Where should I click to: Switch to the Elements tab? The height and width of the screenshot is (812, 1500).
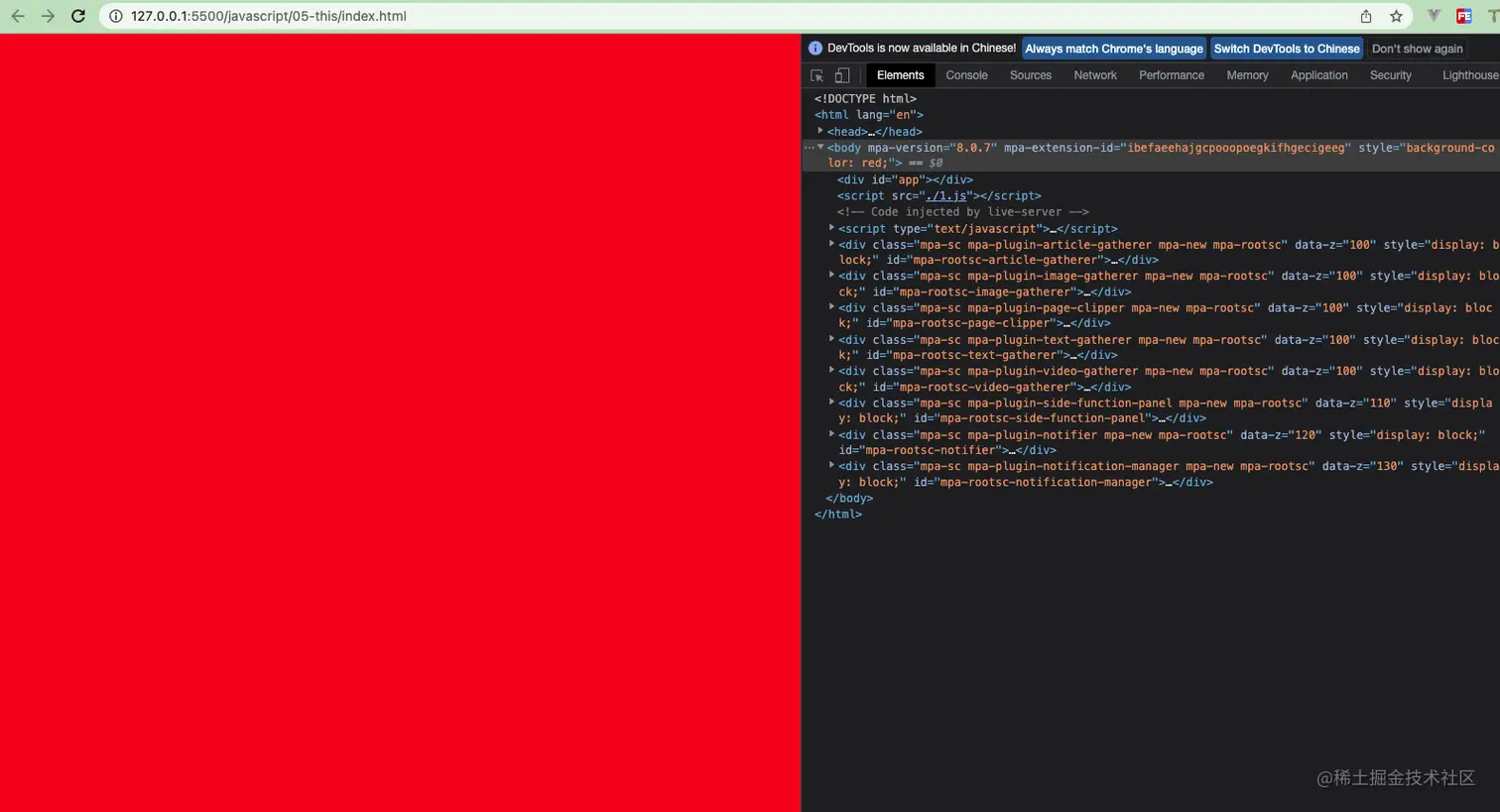[900, 75]
